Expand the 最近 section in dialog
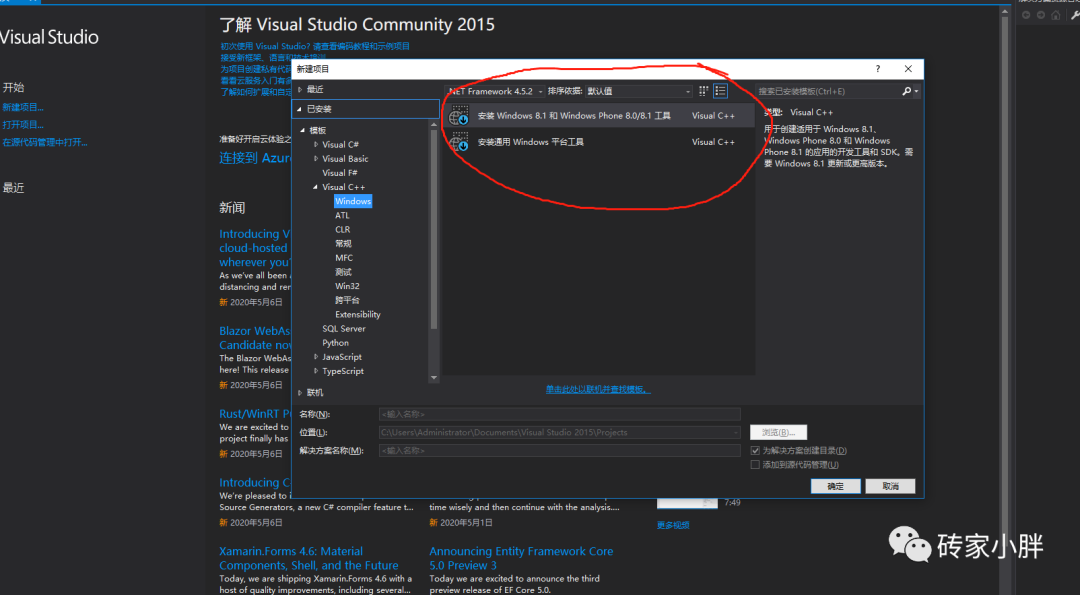The width and height of the screenshot is (1080, 595). pyautogui.click(x=300, y=90)
